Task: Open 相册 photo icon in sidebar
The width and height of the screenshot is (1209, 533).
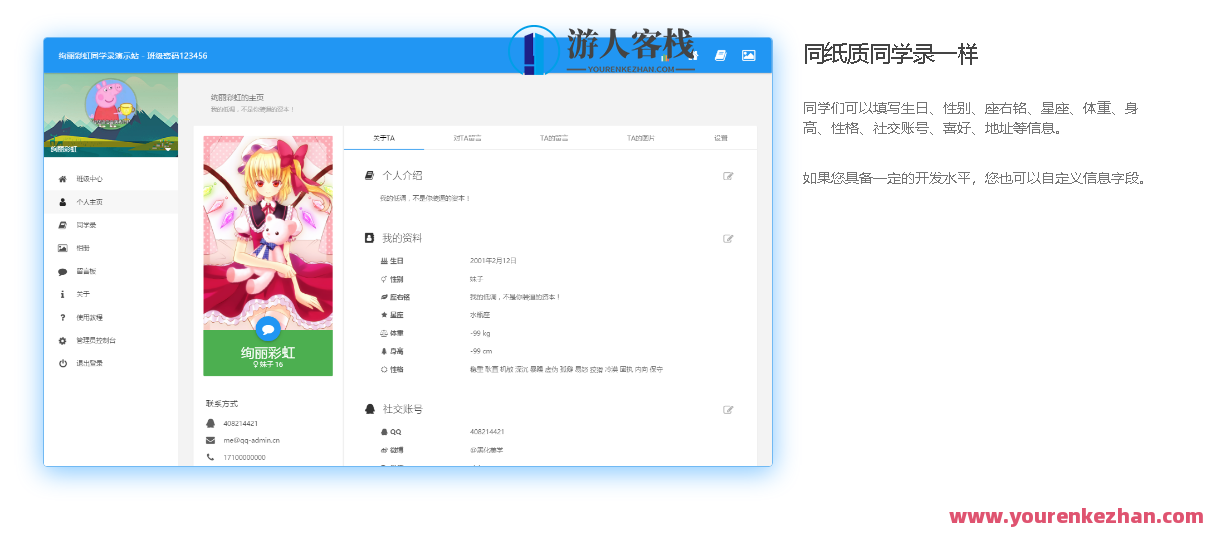Action: point(62,248)
